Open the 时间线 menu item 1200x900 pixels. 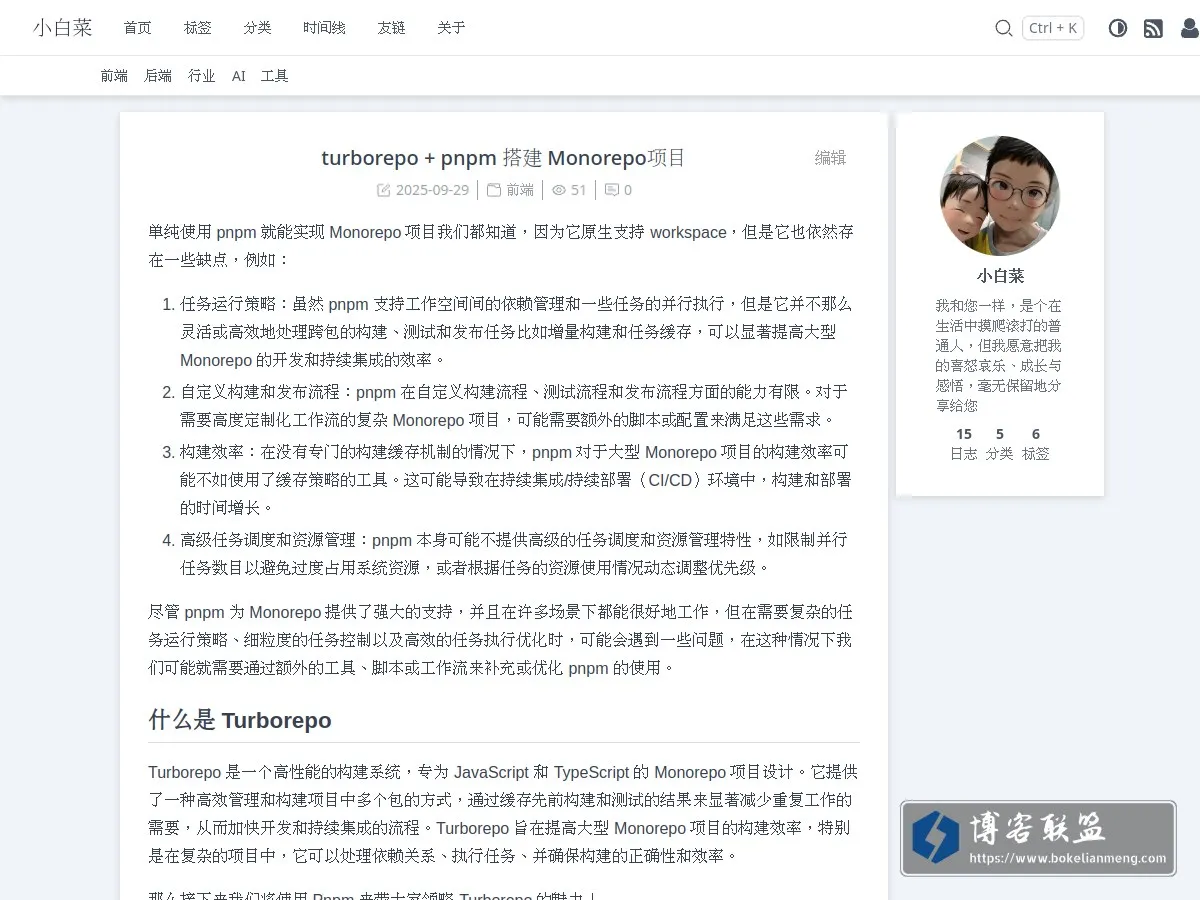[324, 28]
